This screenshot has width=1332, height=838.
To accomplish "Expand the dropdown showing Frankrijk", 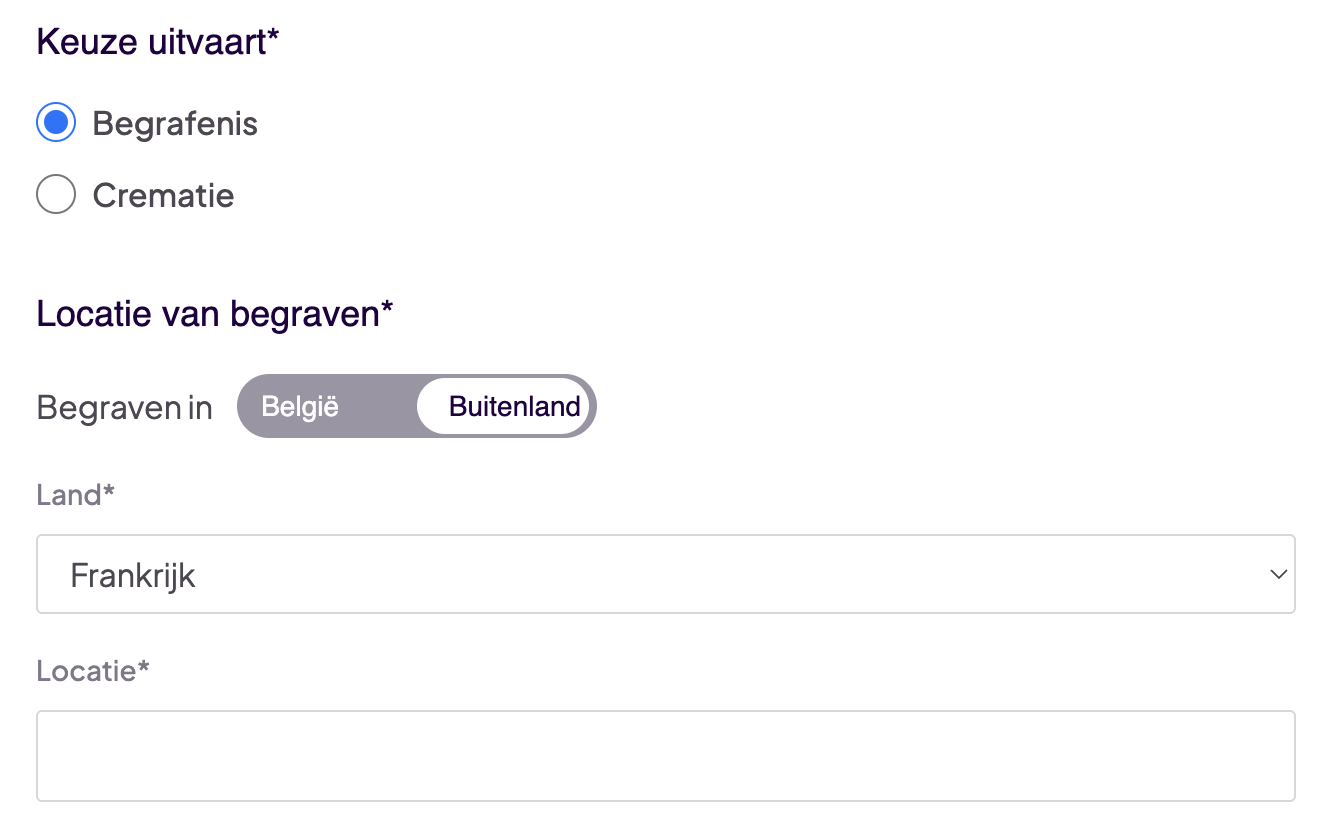I will [666, 574].
